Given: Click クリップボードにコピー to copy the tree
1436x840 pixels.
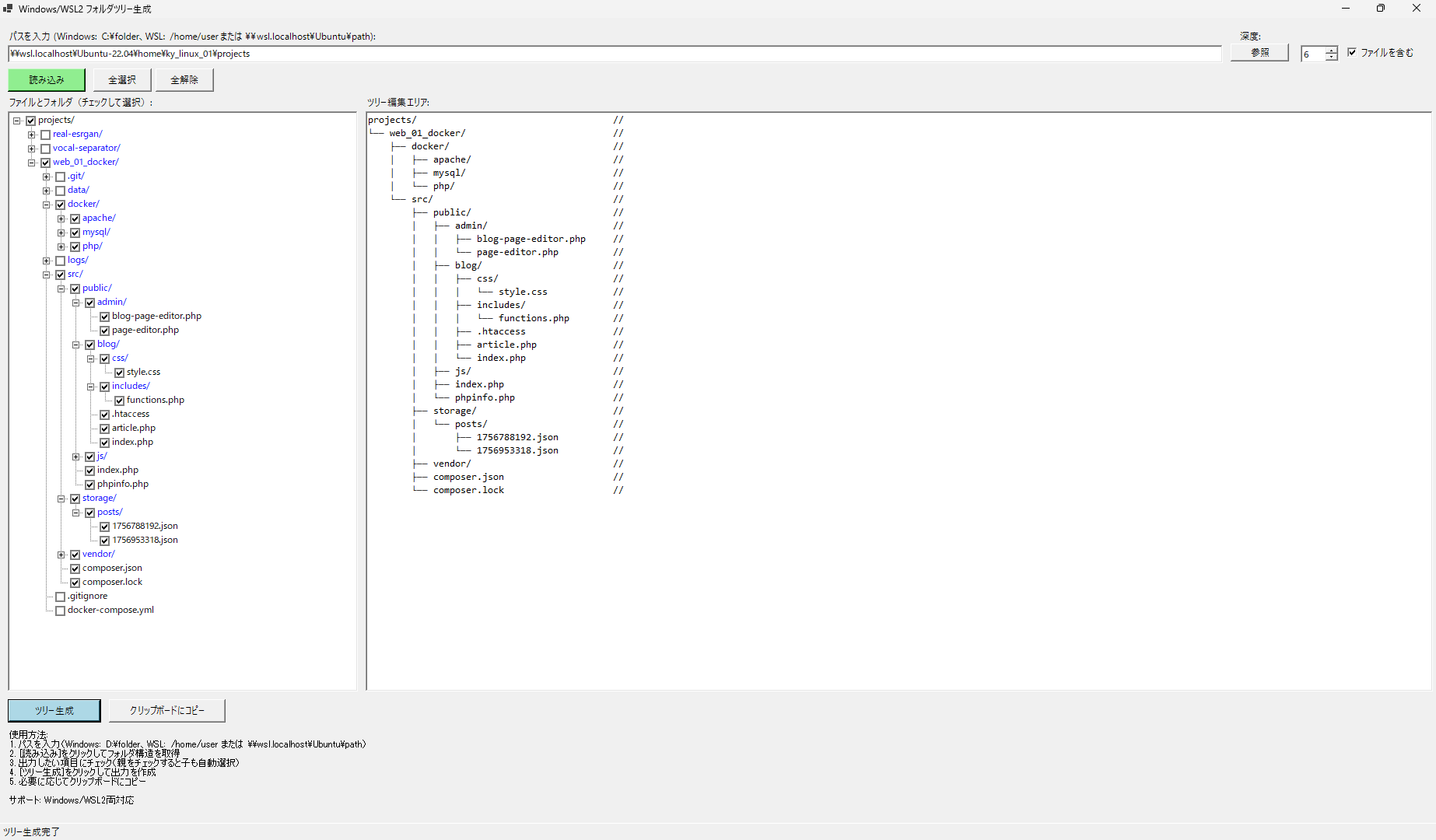Looking at the screenshot, I should [x=166, y=710].
